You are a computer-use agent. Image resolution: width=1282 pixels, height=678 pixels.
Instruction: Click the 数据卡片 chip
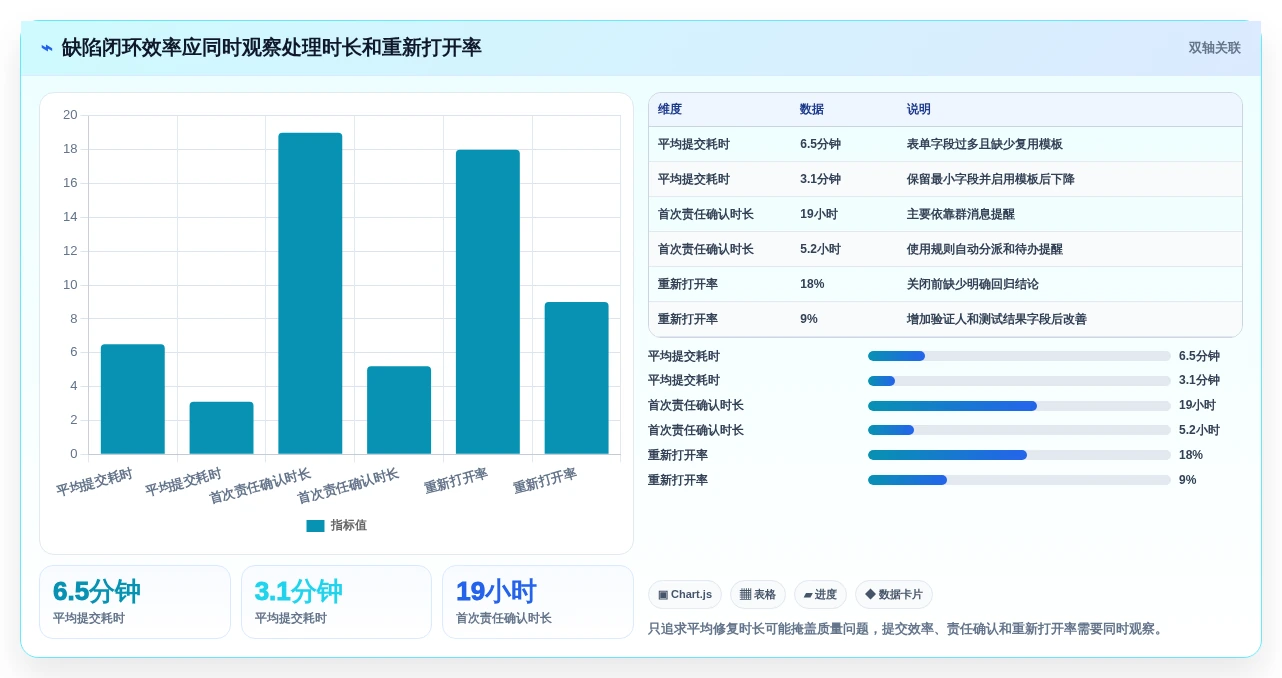894,594
